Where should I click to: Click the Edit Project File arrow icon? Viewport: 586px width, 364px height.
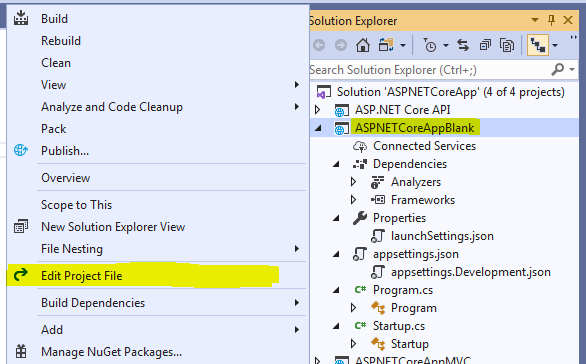coord(21,275)
